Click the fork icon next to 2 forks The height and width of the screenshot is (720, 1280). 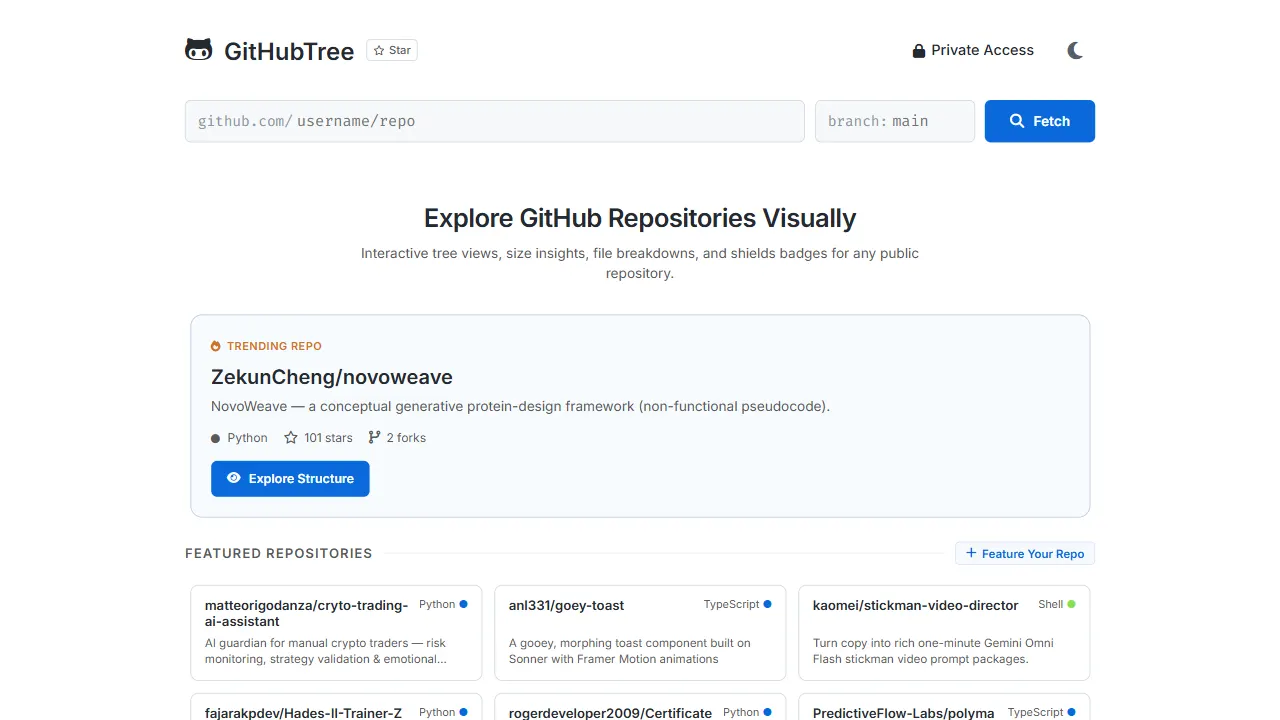[374, 437]
